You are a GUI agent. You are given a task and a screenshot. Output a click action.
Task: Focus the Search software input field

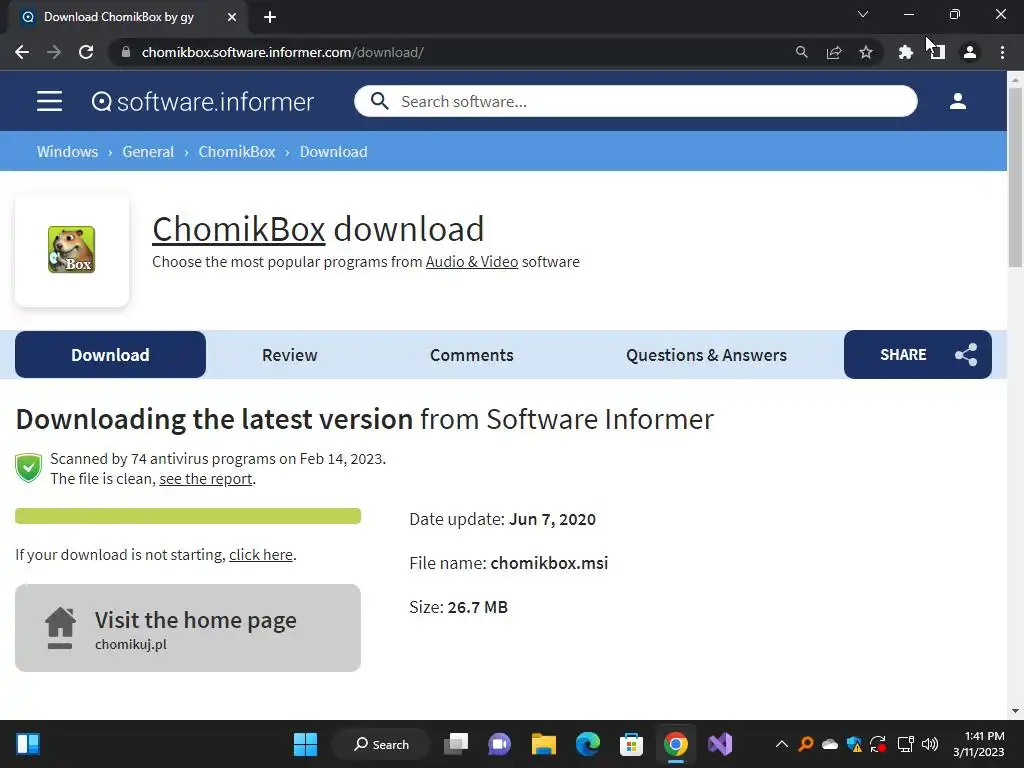tap(635, 101)
